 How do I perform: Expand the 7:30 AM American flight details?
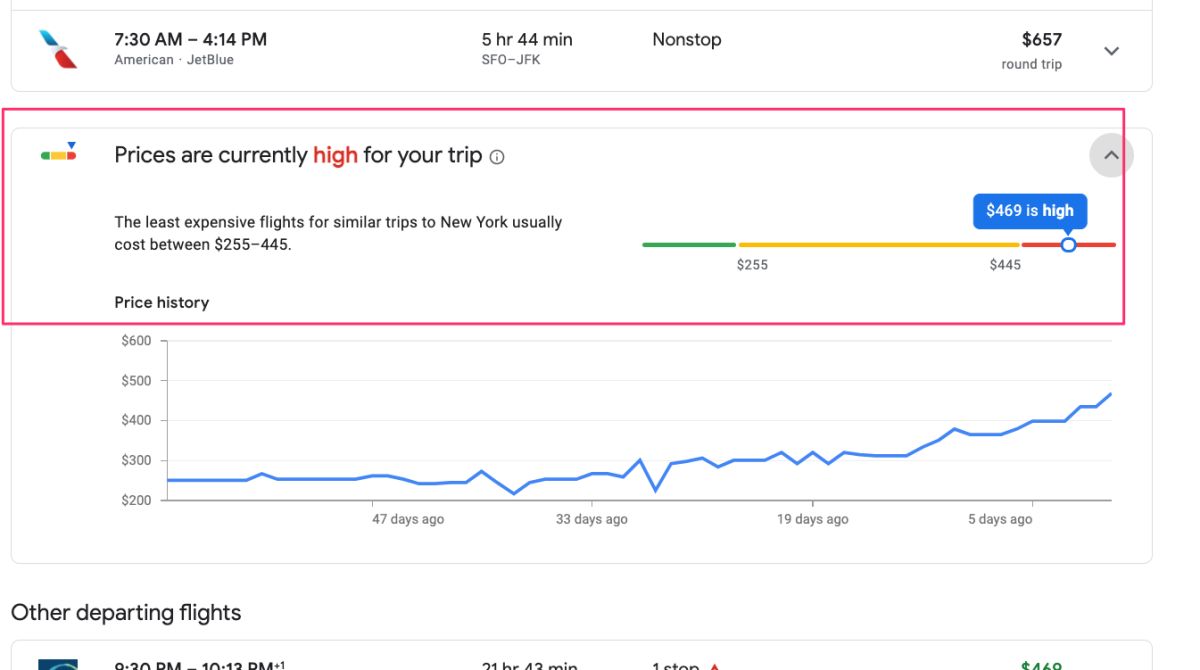point(1111,51)
